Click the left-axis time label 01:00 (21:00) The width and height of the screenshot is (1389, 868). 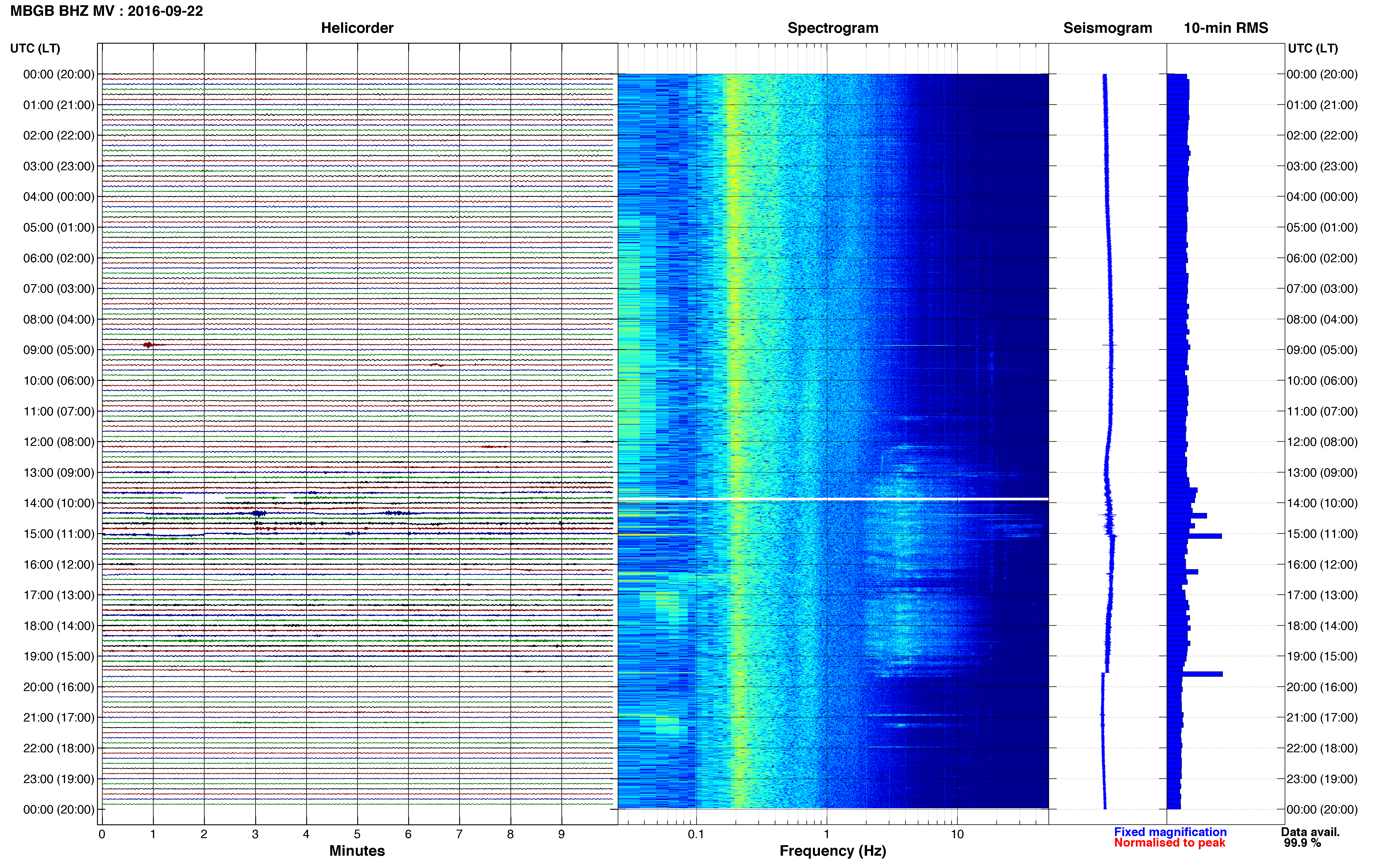point(59,105)
